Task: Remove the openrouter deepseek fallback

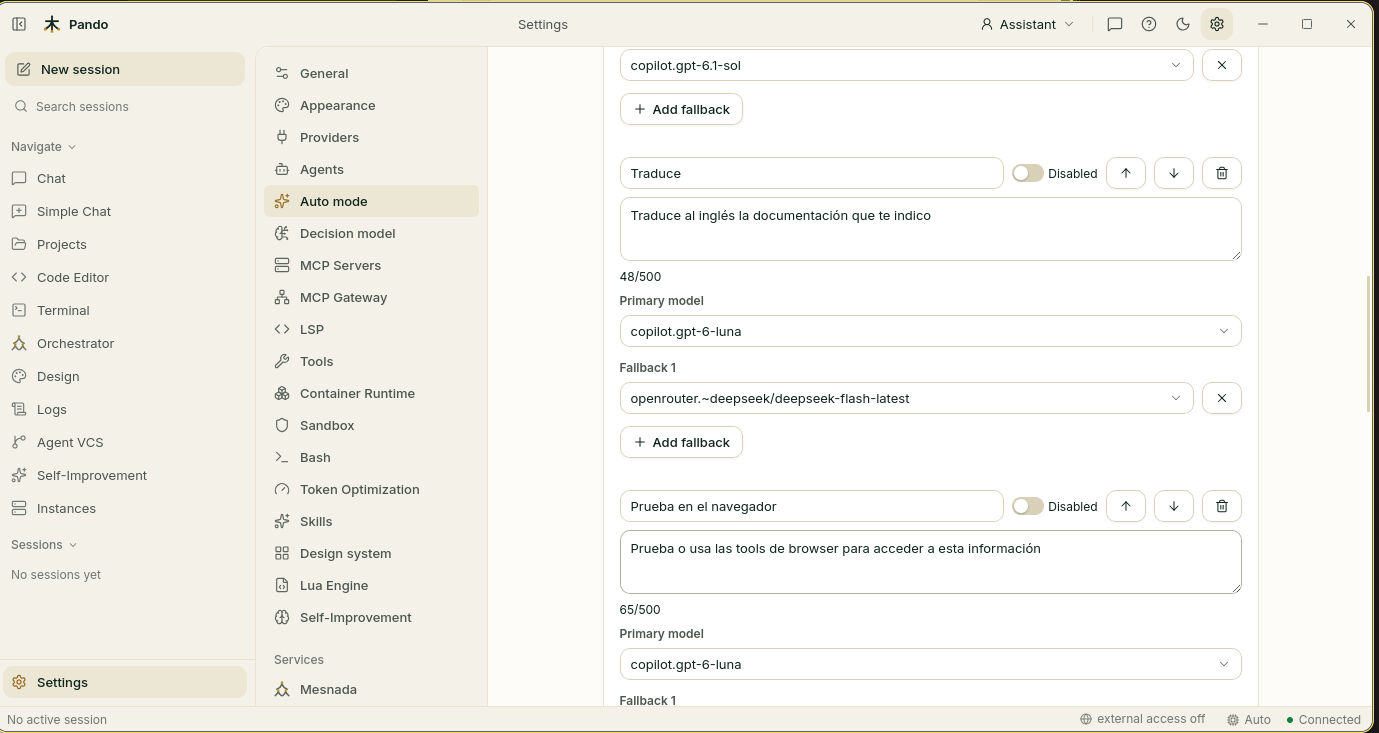Action: click(1222, 398)
